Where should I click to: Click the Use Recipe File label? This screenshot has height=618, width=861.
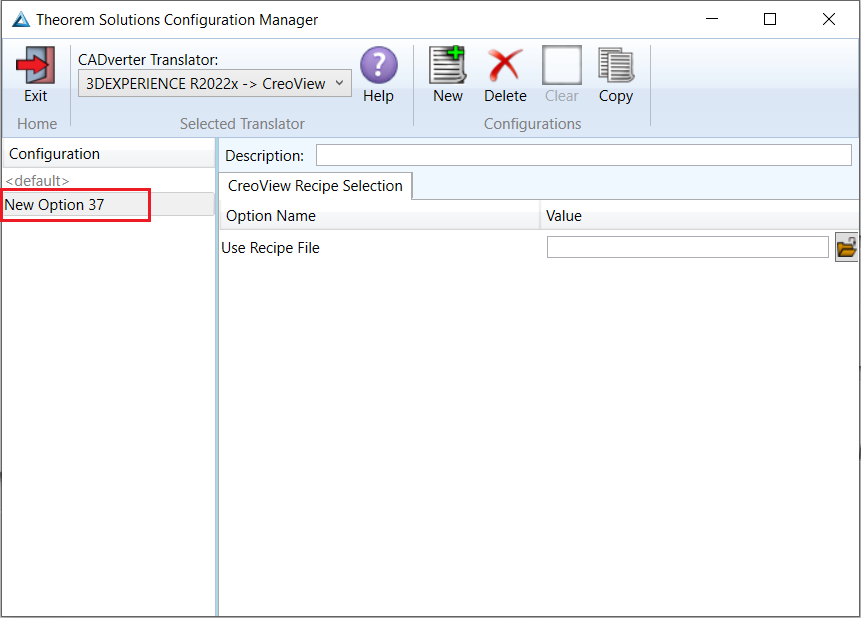pos(270,248)
